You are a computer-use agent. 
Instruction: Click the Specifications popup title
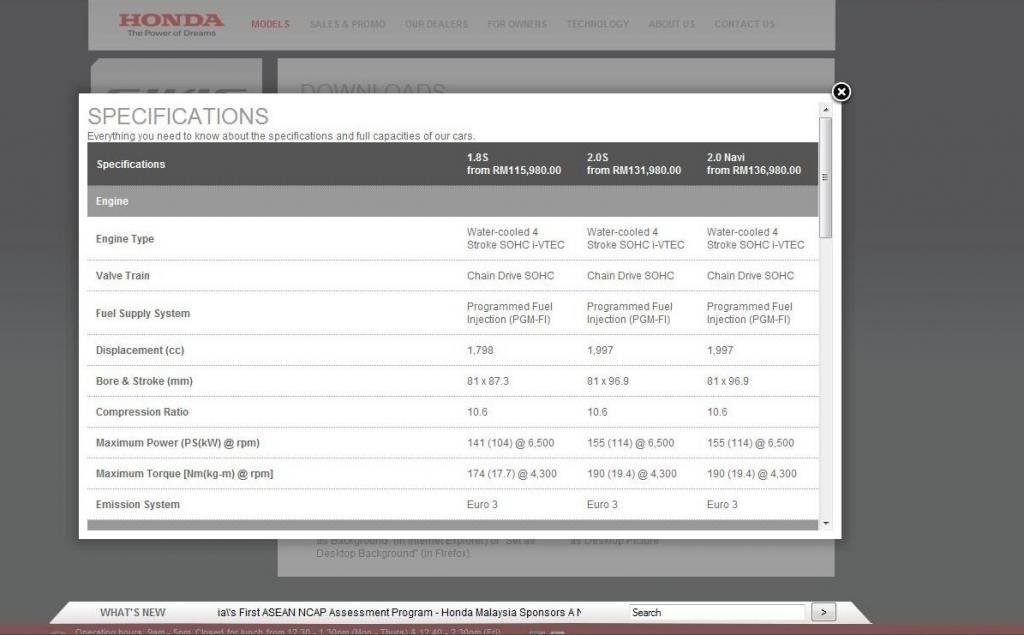pos(178,116)
